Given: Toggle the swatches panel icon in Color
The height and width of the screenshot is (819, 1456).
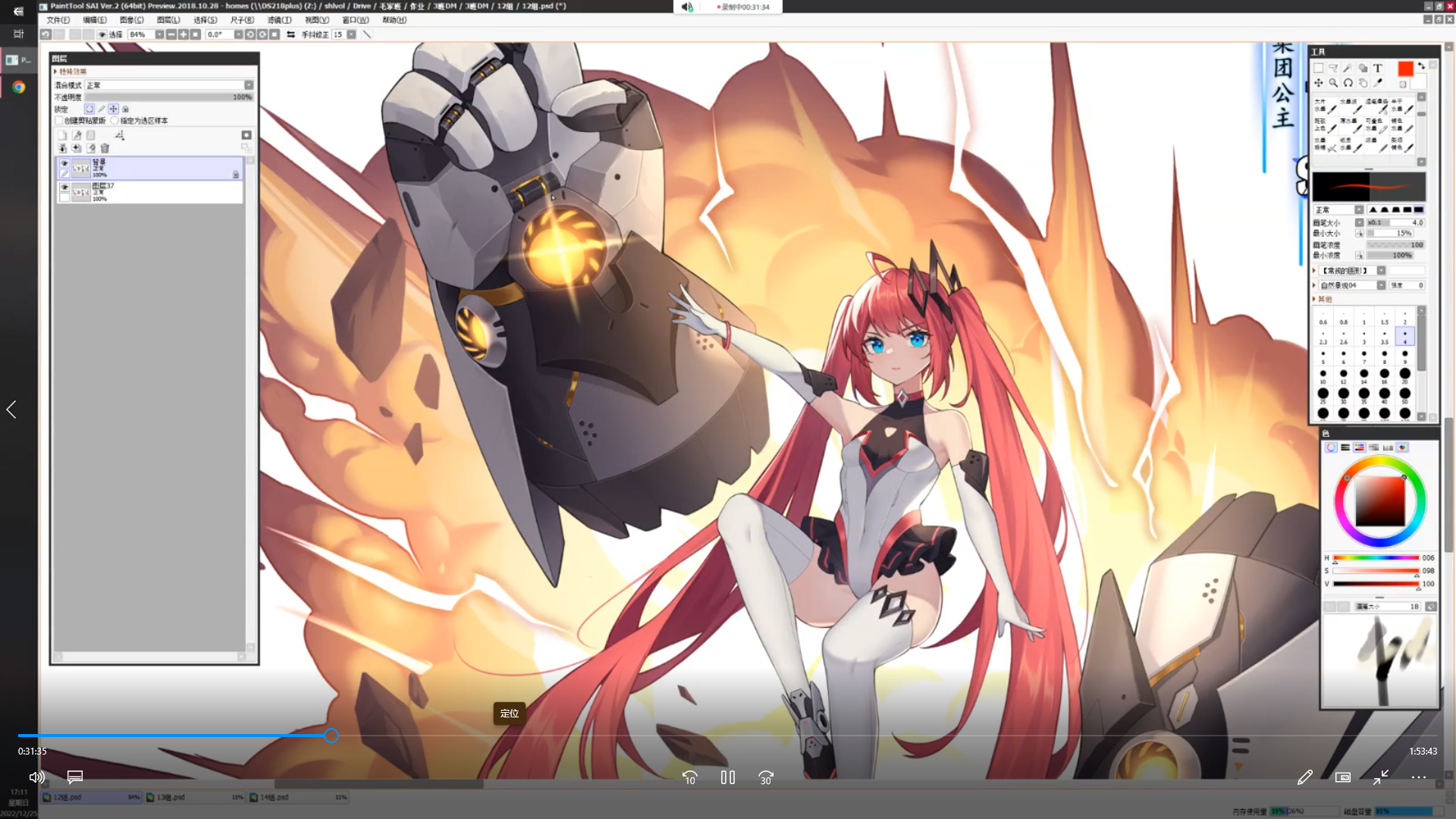Looking at the screenshot, I should [1388, 447].
